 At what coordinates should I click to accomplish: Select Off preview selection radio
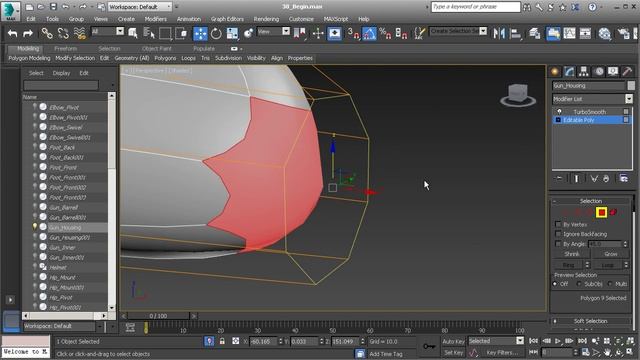click(x=555, y=284)
